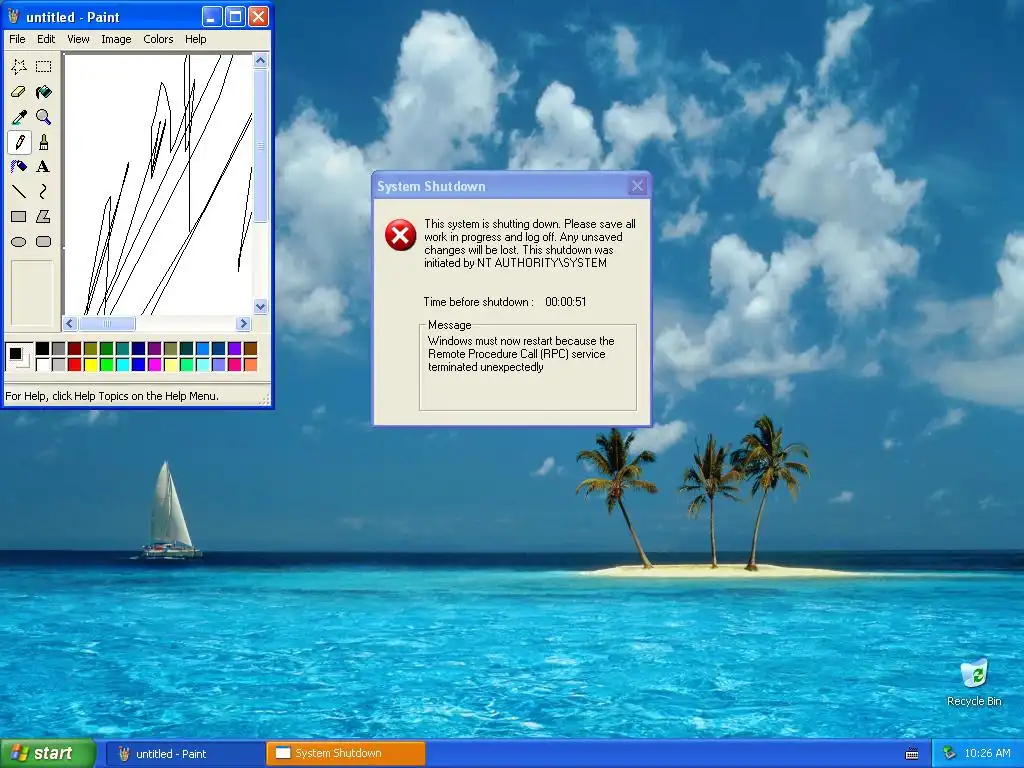Viewport: 1024px width, 768px height.
Task: Click the Paint icon in the title bar
Action: (x=14, y=16)
